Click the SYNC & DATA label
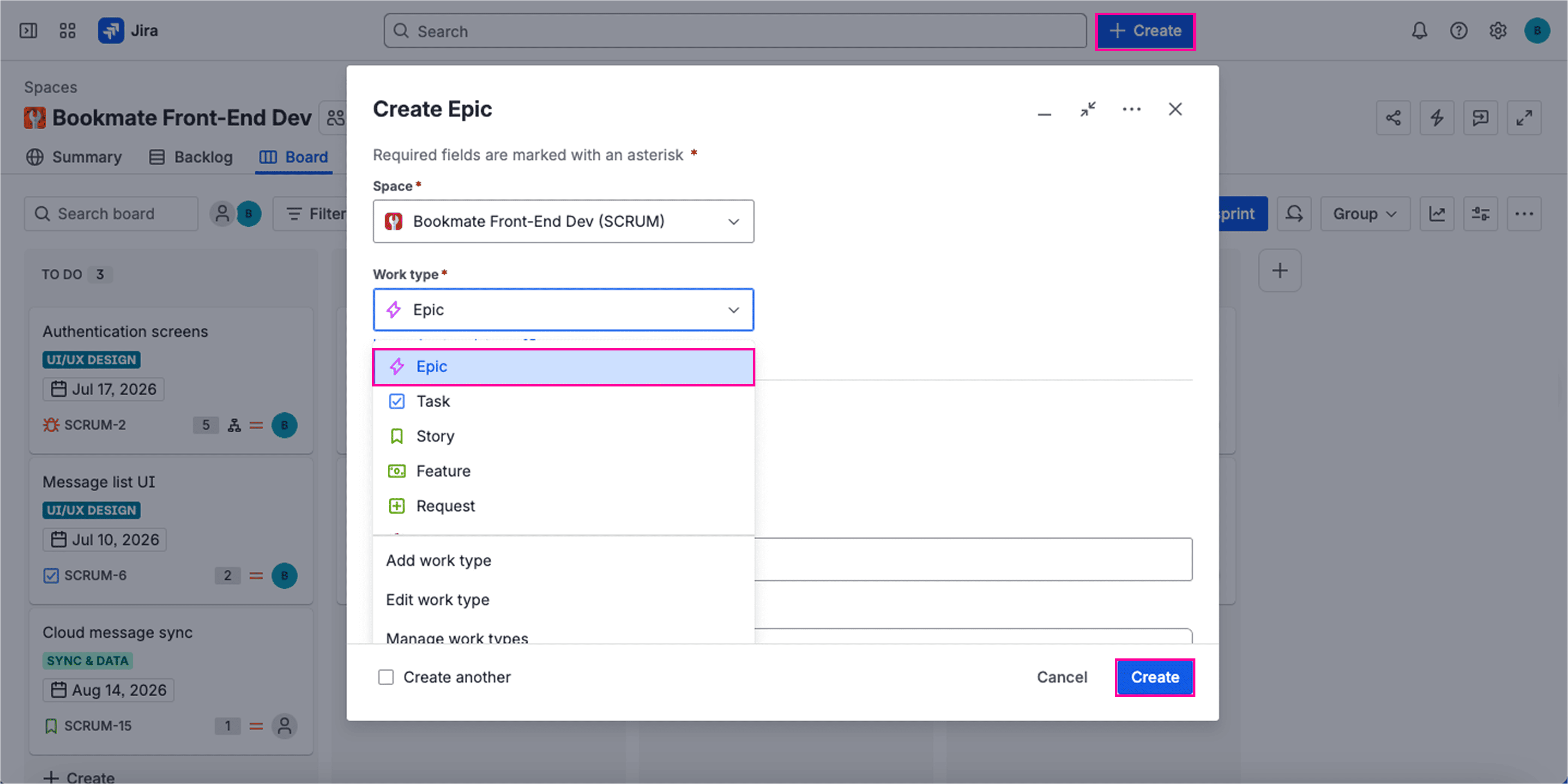This screenshot has width=1568, height=784. coord(88,660)
